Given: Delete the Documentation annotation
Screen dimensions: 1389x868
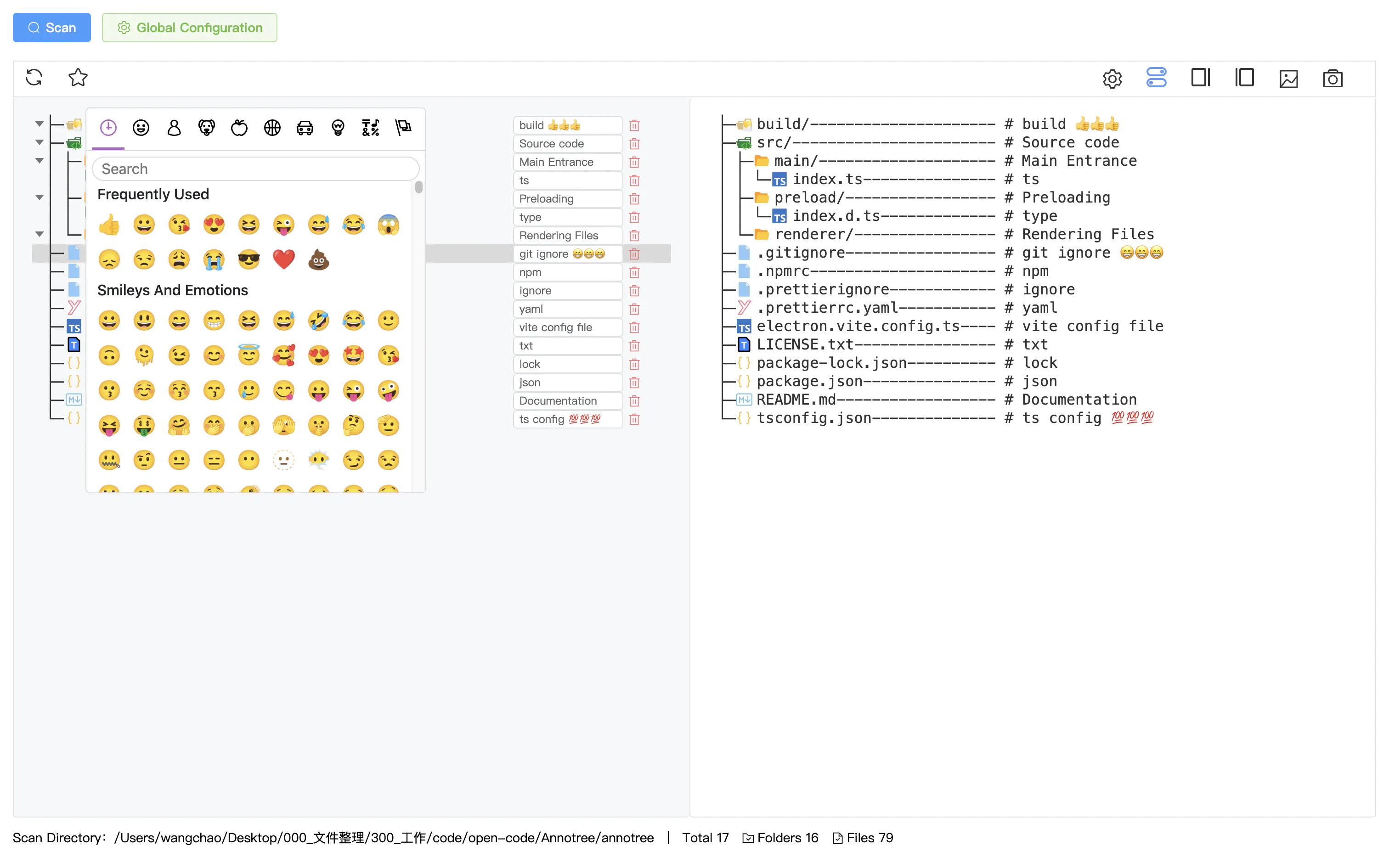Looking at the screenshot, I should (x=634, y=400).
